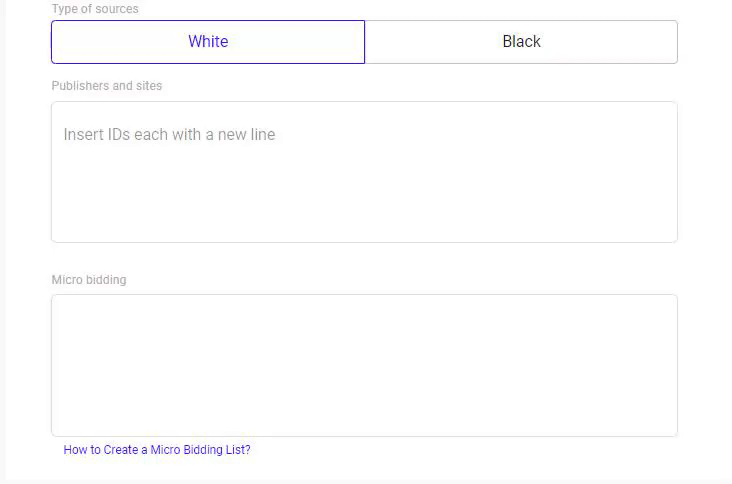Image resolution: width=732 pixels, height=484 pixels.
Task: Place cursor in the empty Micro bidding area
Action: (x=364, y=365)
